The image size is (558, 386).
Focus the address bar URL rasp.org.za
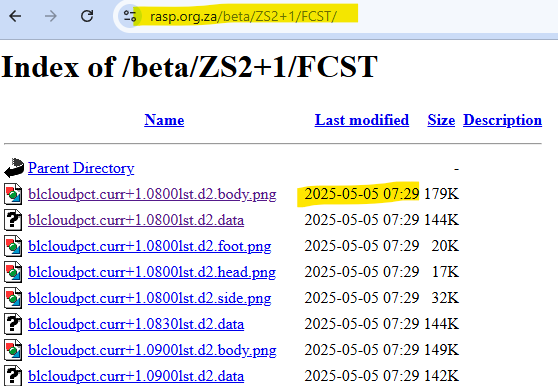[243, 16]
